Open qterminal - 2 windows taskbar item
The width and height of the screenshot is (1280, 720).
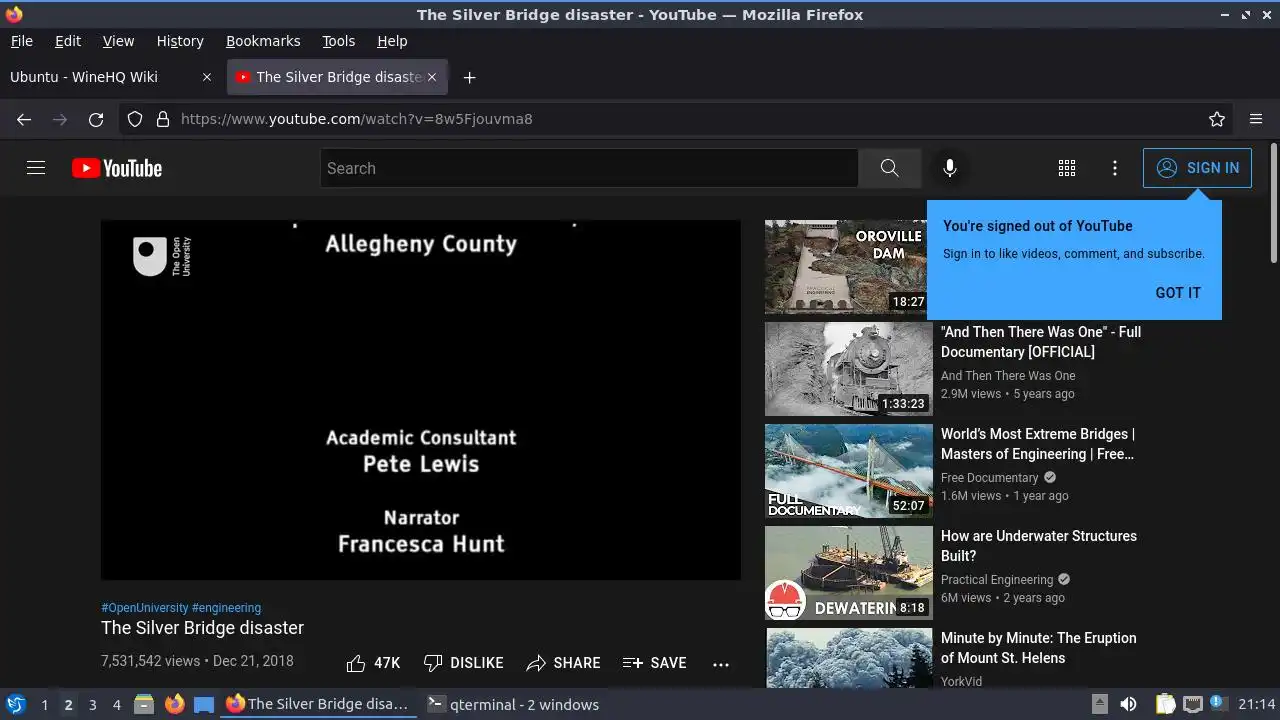tap(513, 704)
